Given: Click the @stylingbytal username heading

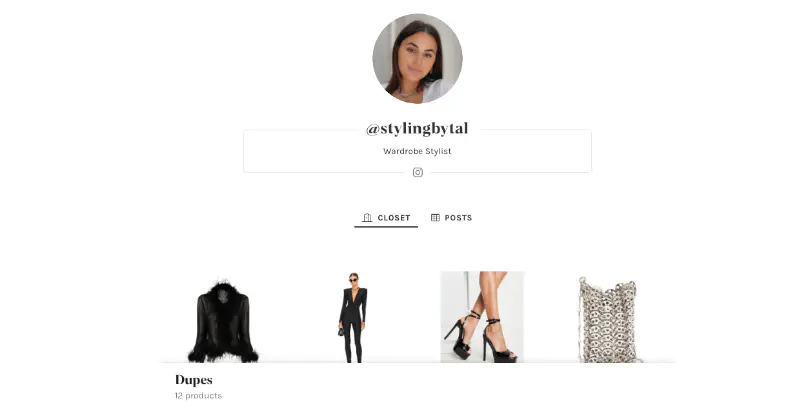Looking at the screenshot, I should point(417,129).
